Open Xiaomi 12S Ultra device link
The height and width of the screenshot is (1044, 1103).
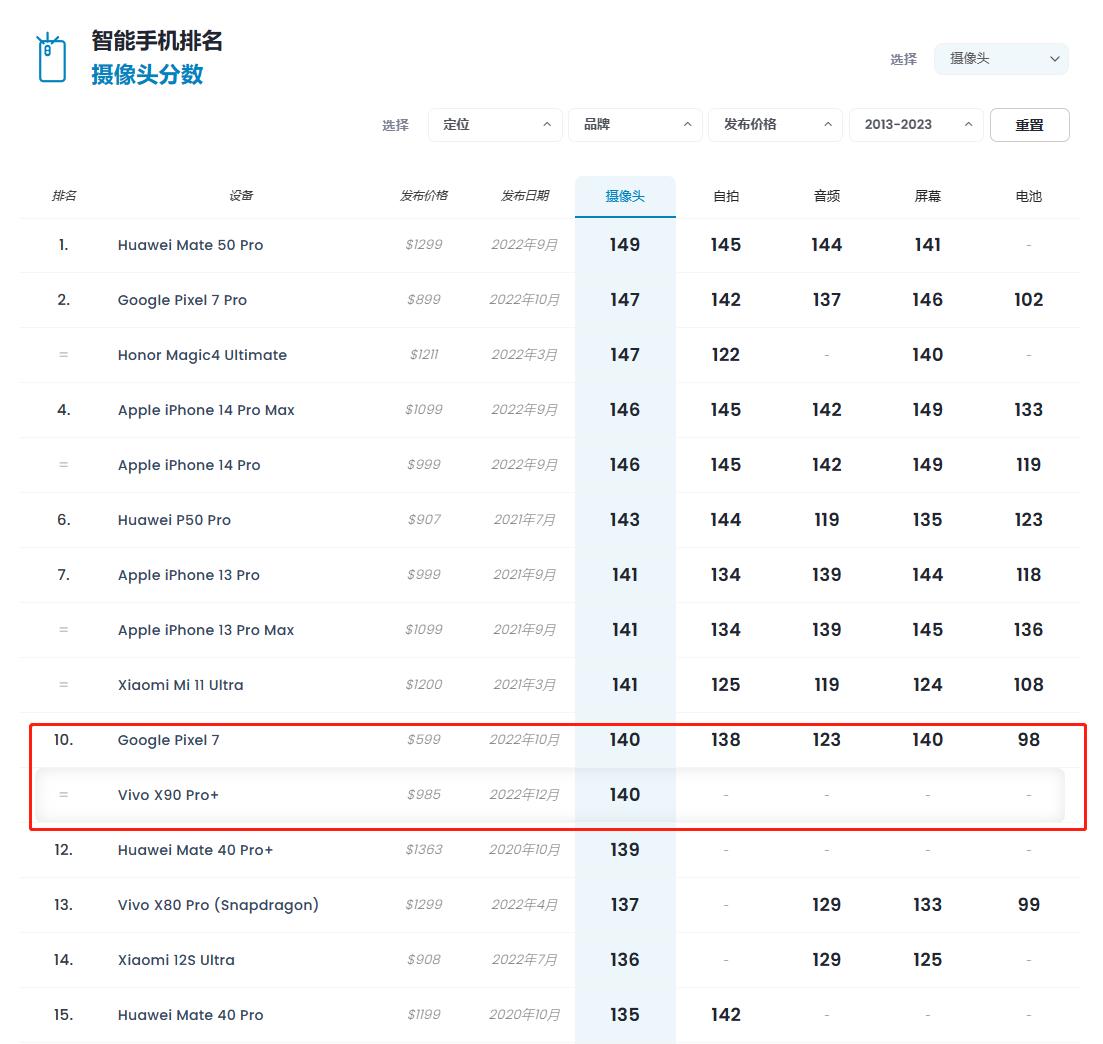tap(176, 960)
